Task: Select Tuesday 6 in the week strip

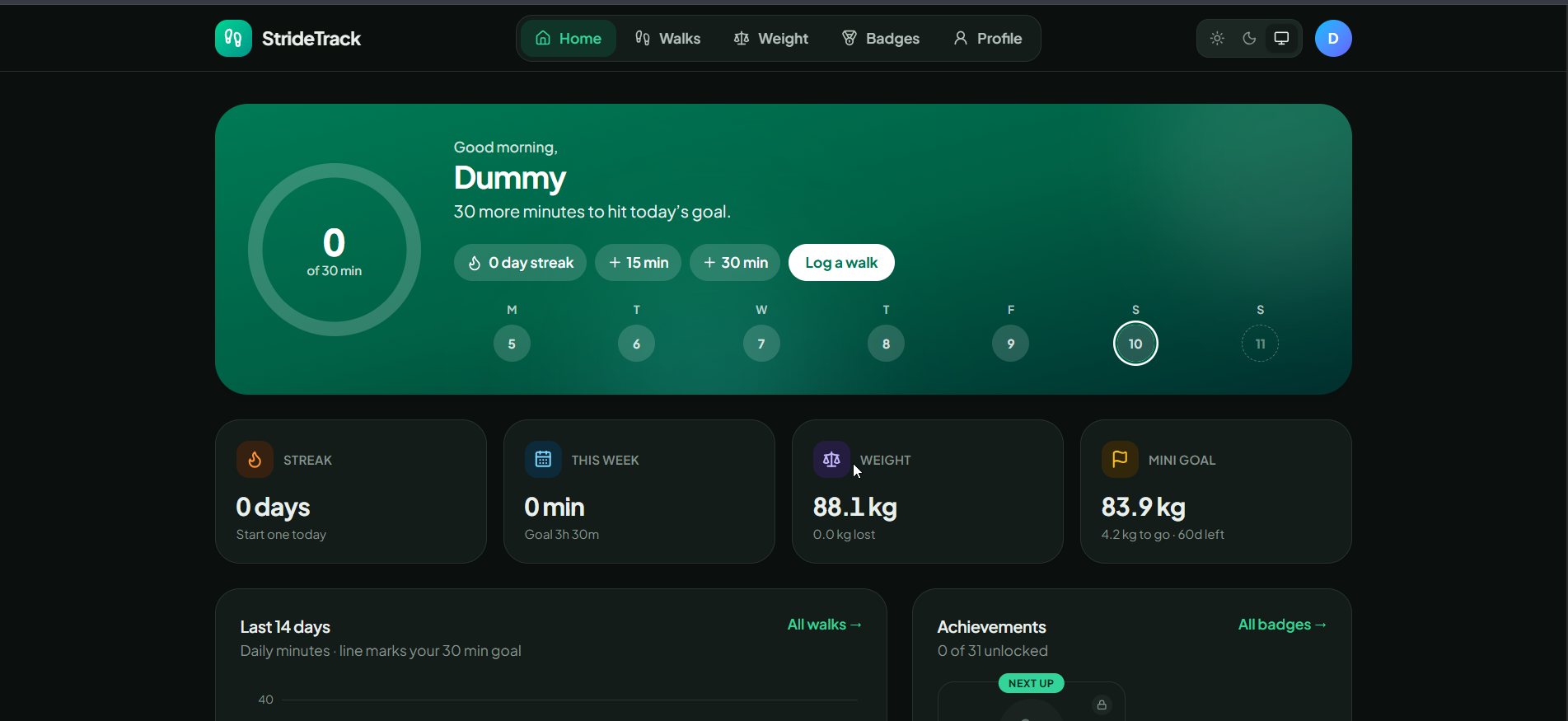Action: point(636,344)
